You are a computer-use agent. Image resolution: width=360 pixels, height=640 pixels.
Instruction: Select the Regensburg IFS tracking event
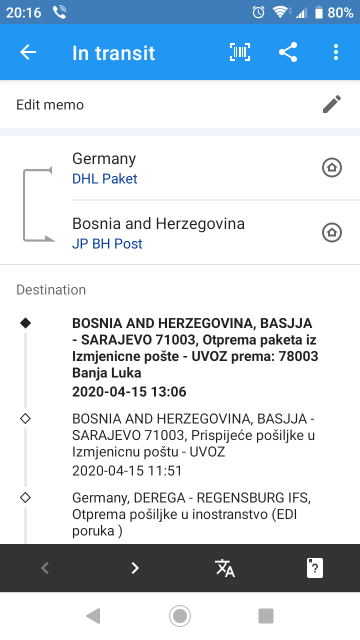coord(180,514)
